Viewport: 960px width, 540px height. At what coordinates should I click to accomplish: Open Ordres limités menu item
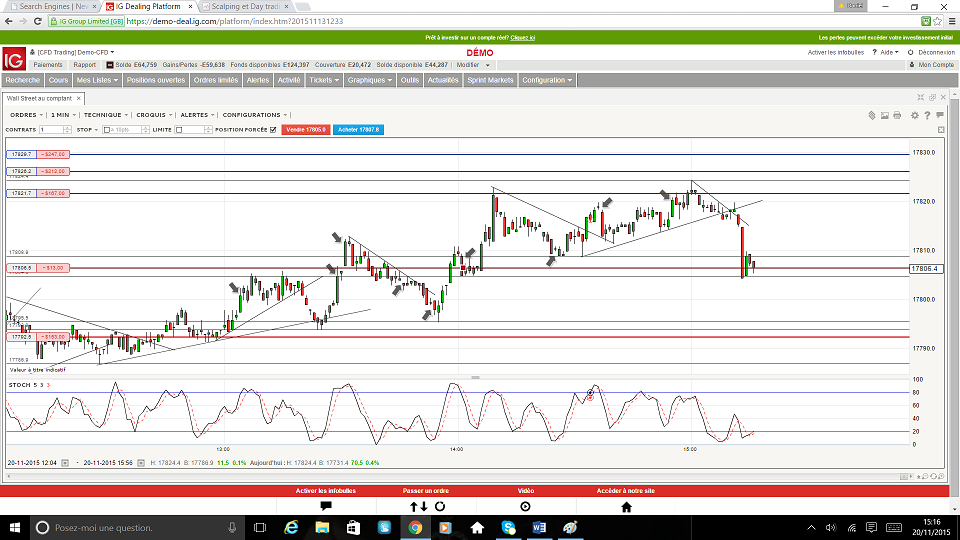[x=216, y=80]
